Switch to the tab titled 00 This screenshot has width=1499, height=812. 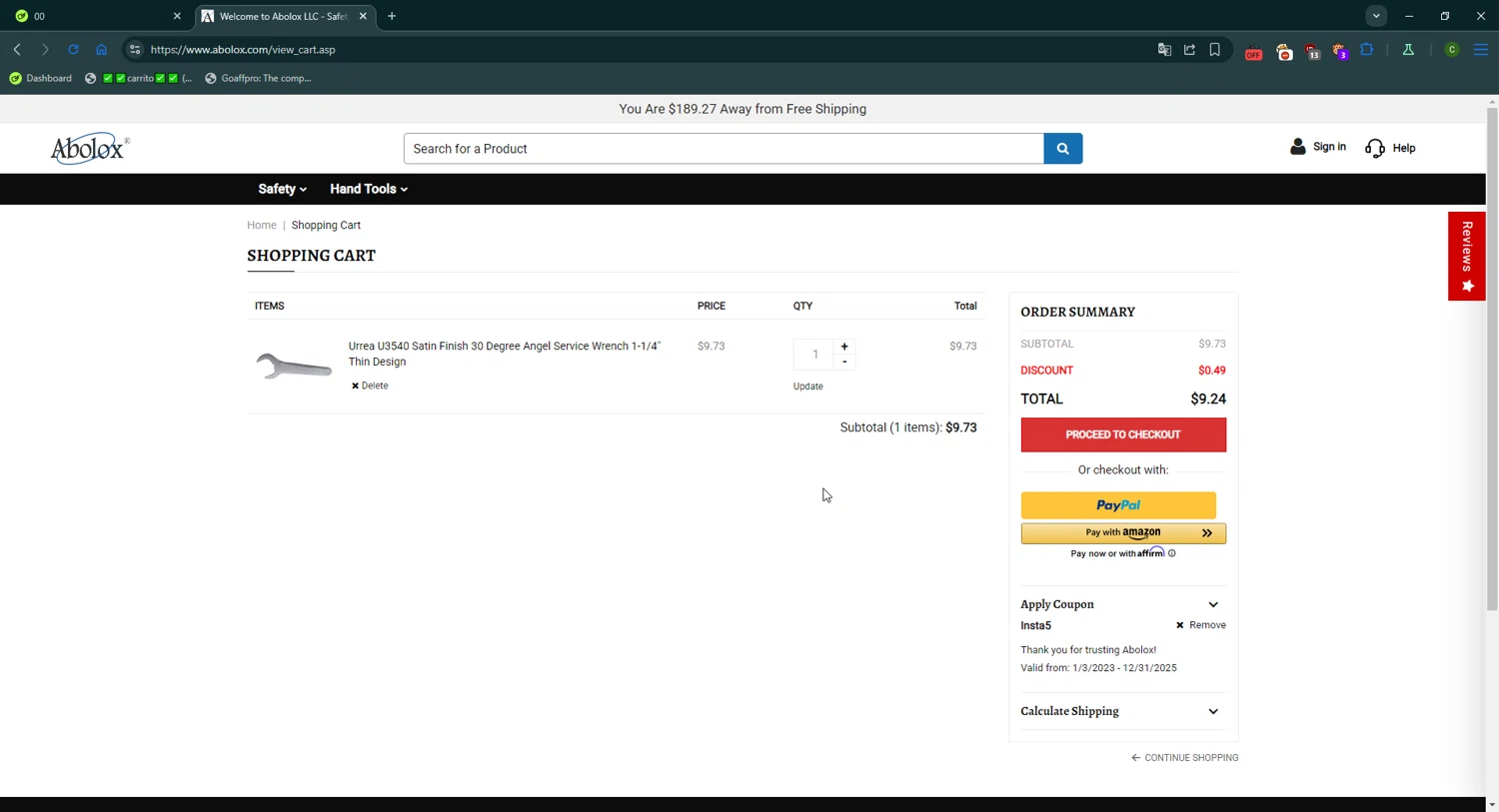tap(95, 16)
